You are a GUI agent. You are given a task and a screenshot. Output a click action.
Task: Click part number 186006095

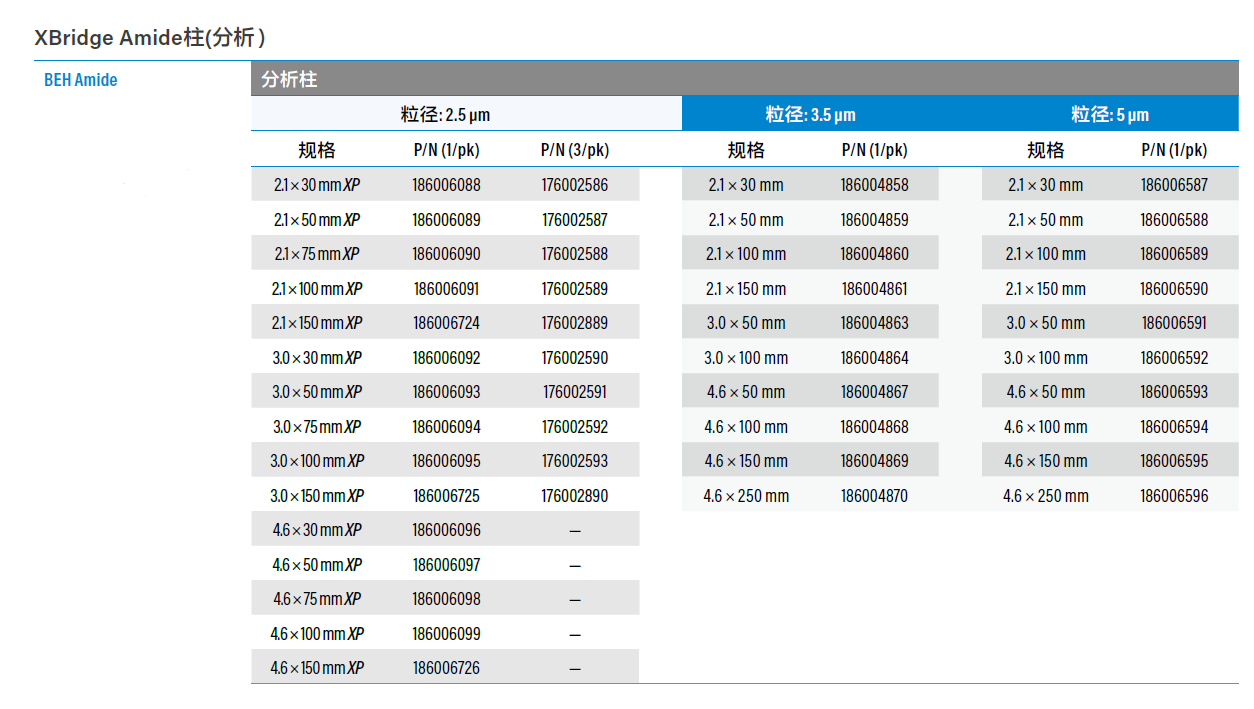[x=446, y=461]
